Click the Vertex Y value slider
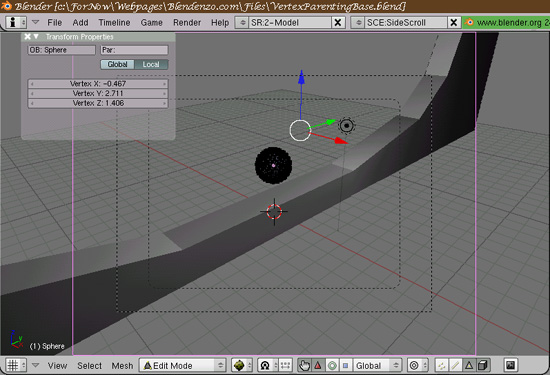Image resolution: width=550 pixels, height=375 pixels. (98, 93)
